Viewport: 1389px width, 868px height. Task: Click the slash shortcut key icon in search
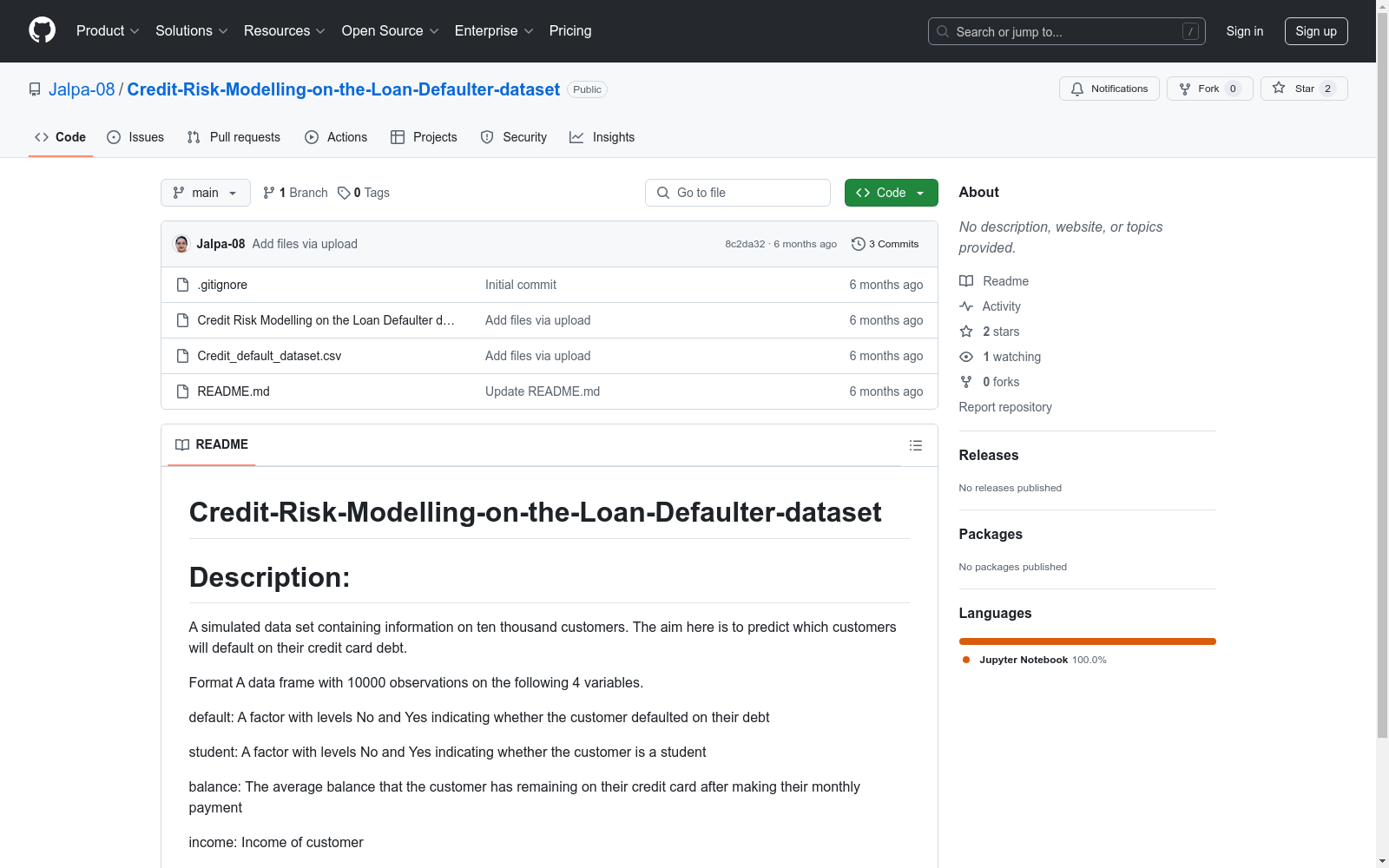click(x=1190, y=31)
